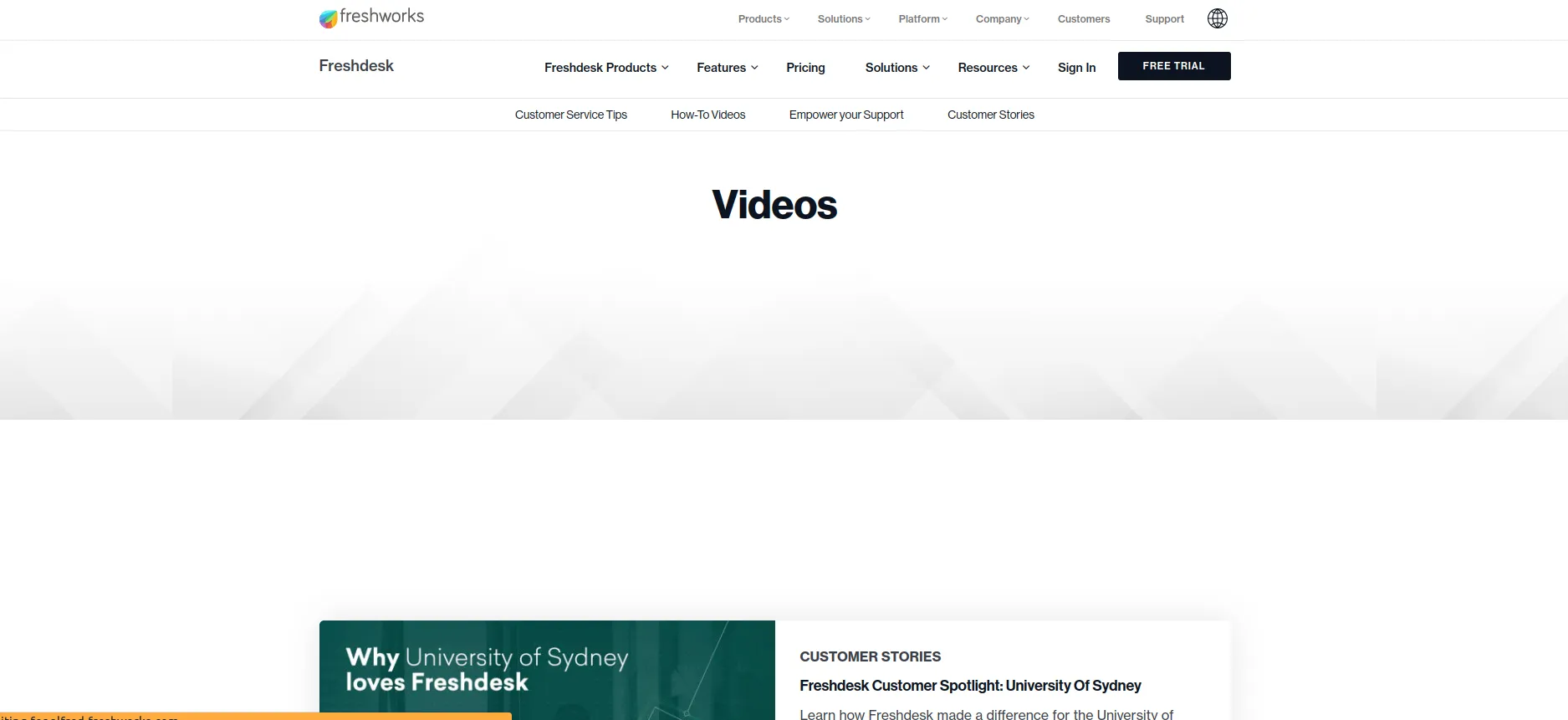This screenshot has width=1568, height=720.
Task: Expand the top Products dropdown
Action: pyautogui.click(x=764, y=19)
